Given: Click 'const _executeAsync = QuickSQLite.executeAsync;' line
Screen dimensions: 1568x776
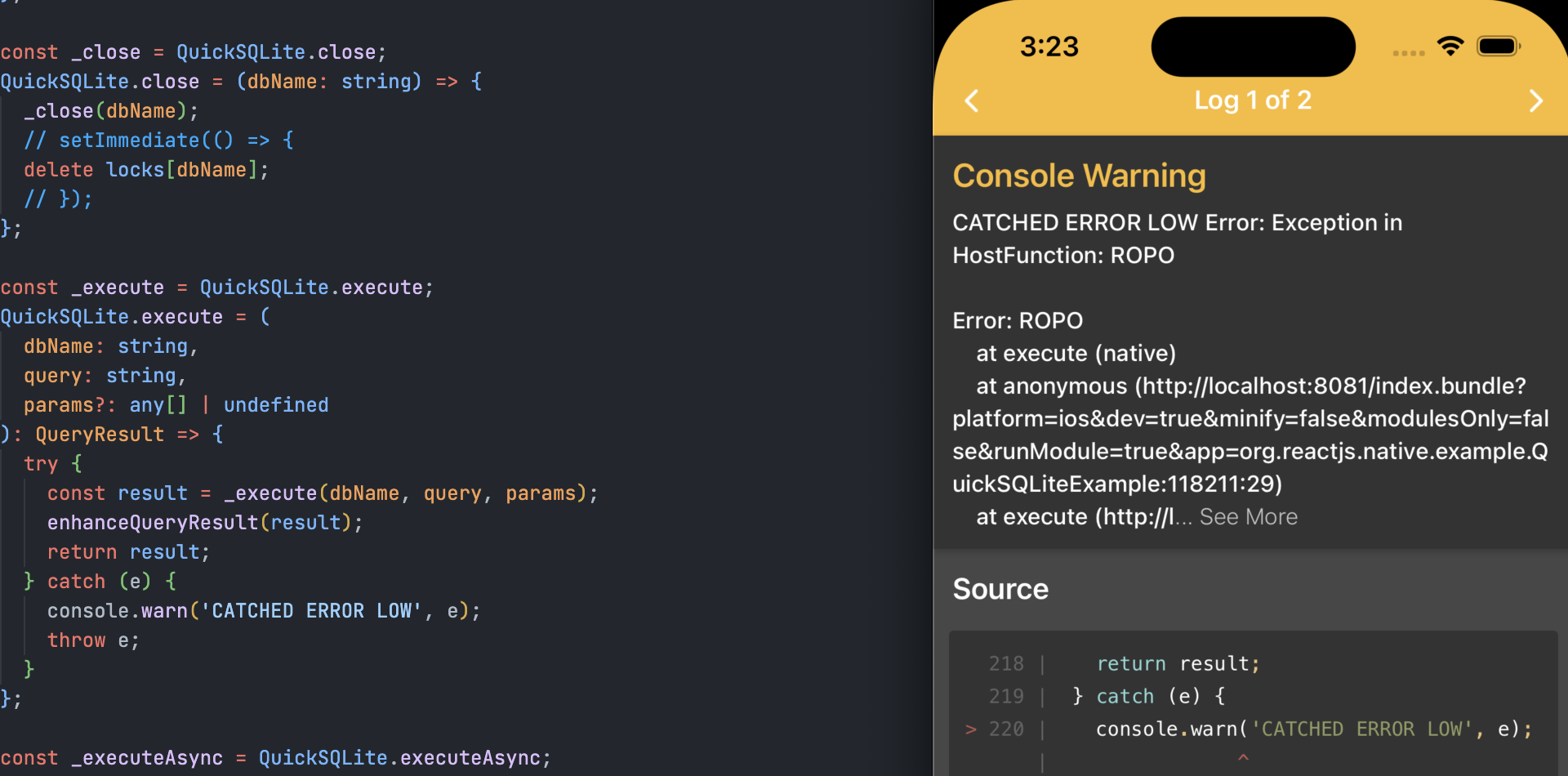Looking at the screenshot, I should 276,758.
